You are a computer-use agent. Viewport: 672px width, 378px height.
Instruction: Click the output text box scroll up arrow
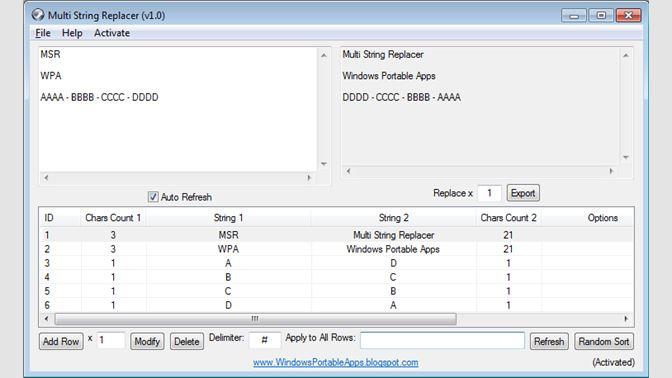click(626, 55)
